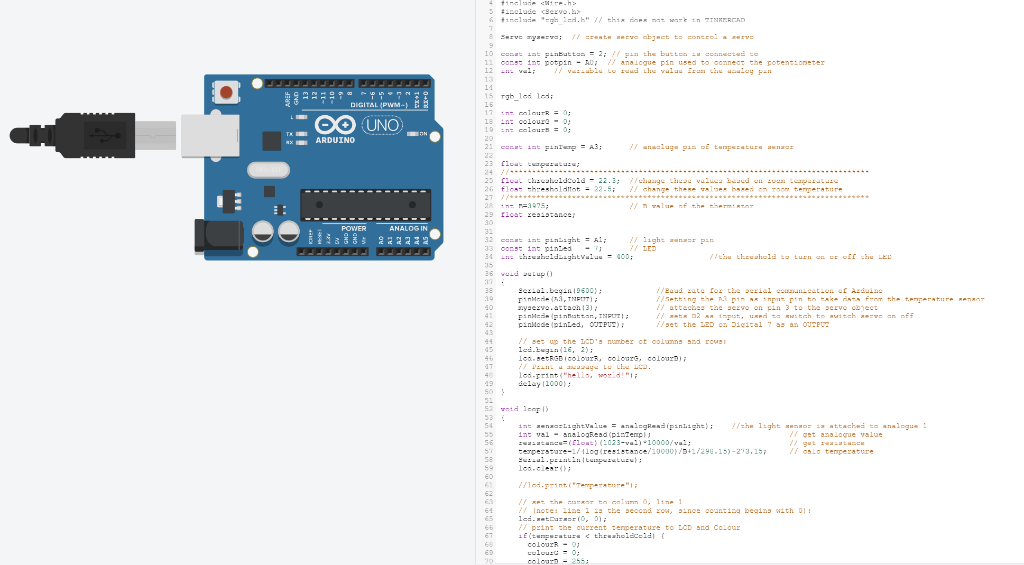
Task: Click the 'Serial.println(temperature);' line
Action: [580, 460]
